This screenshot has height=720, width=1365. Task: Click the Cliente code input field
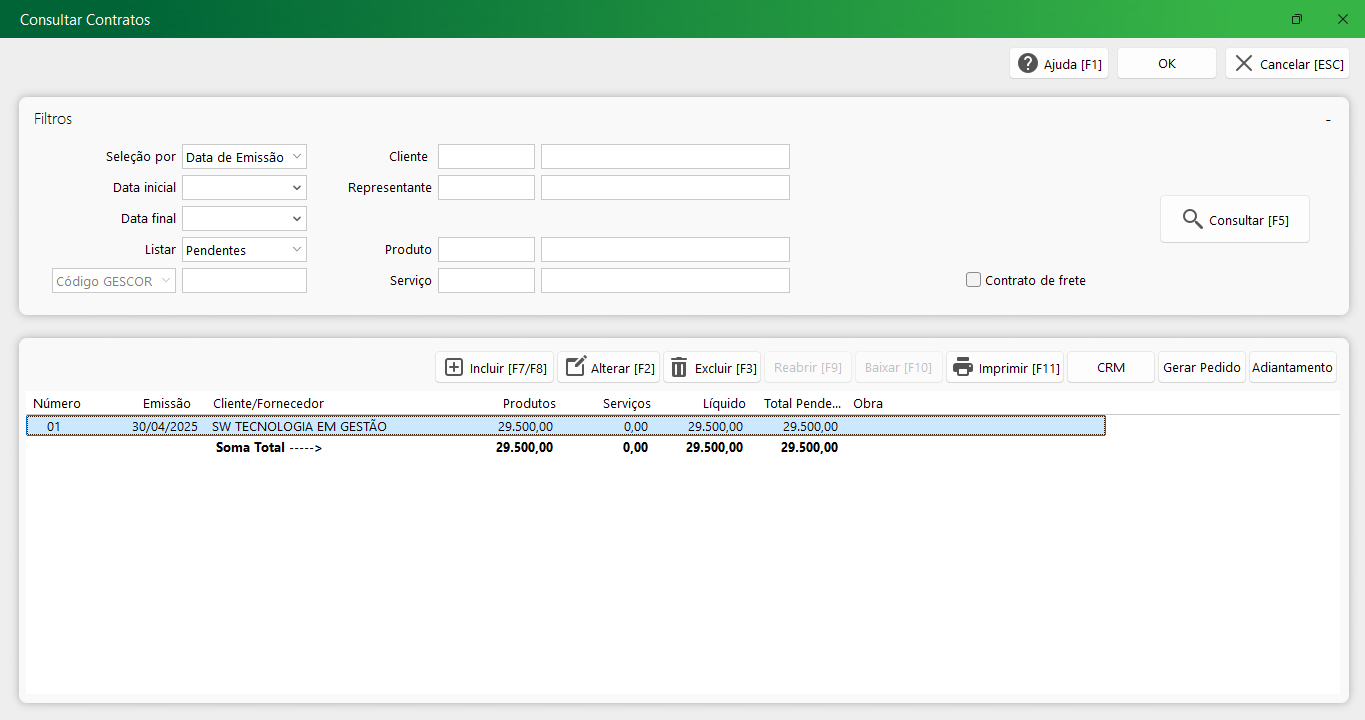point(486,157)
